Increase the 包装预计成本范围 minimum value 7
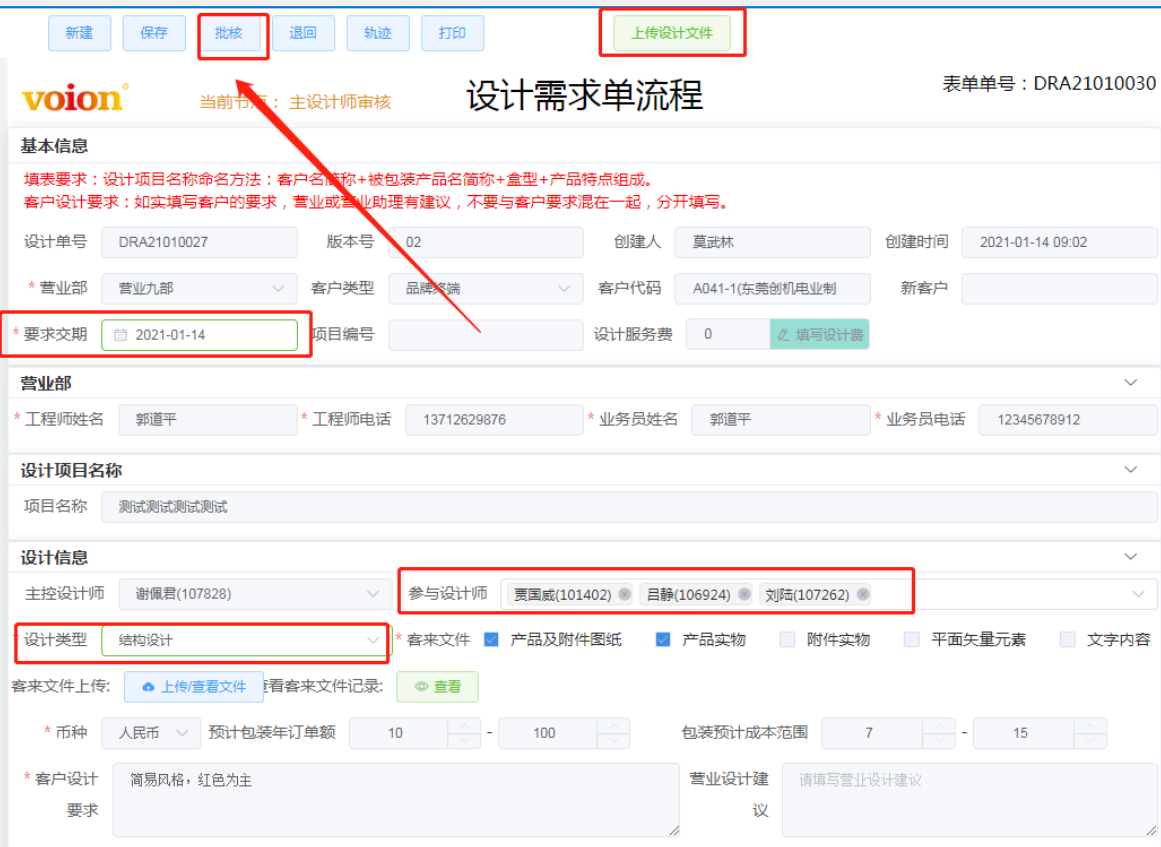This screenshot has height=847, width=1161. [x=939, y=726]
